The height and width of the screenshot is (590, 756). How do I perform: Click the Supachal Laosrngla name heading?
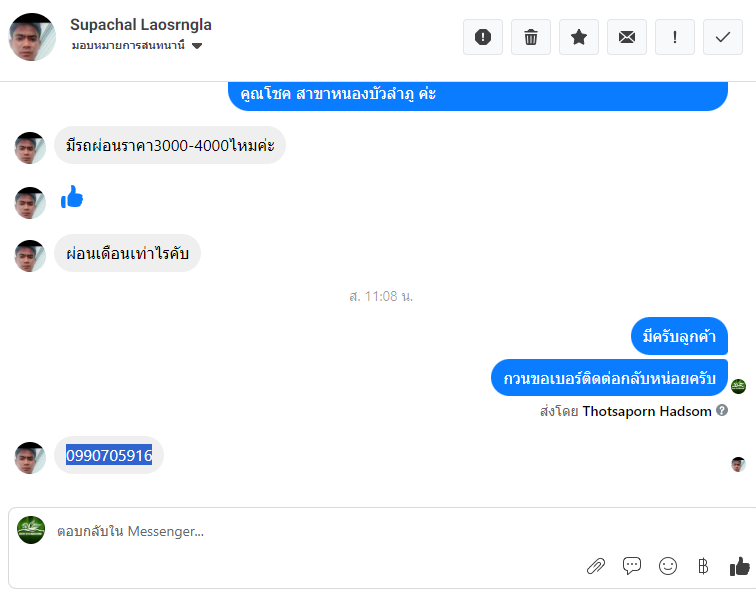pyautogui.click(x=141, y=25)
